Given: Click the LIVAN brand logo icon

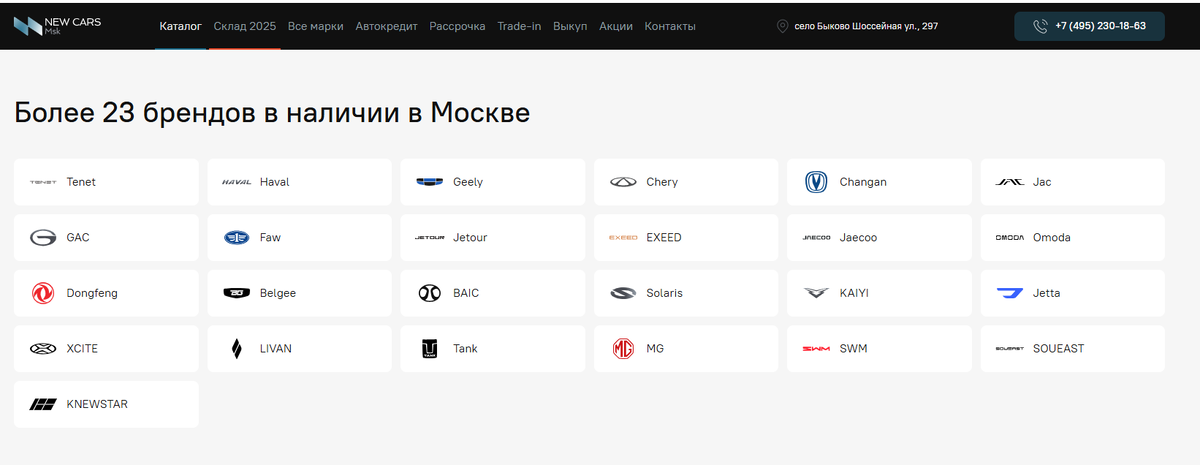Looking at the screenshot, I should [x=236, y=349].
